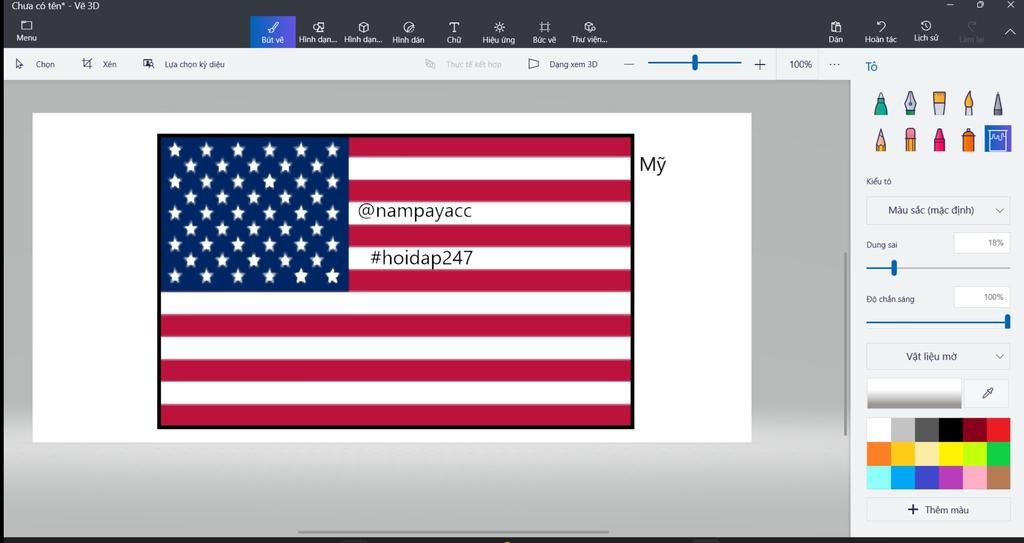1024x543 pixels.
Task: Collapse the top ribbon with the chevron
Action: tap(1009, 31)
